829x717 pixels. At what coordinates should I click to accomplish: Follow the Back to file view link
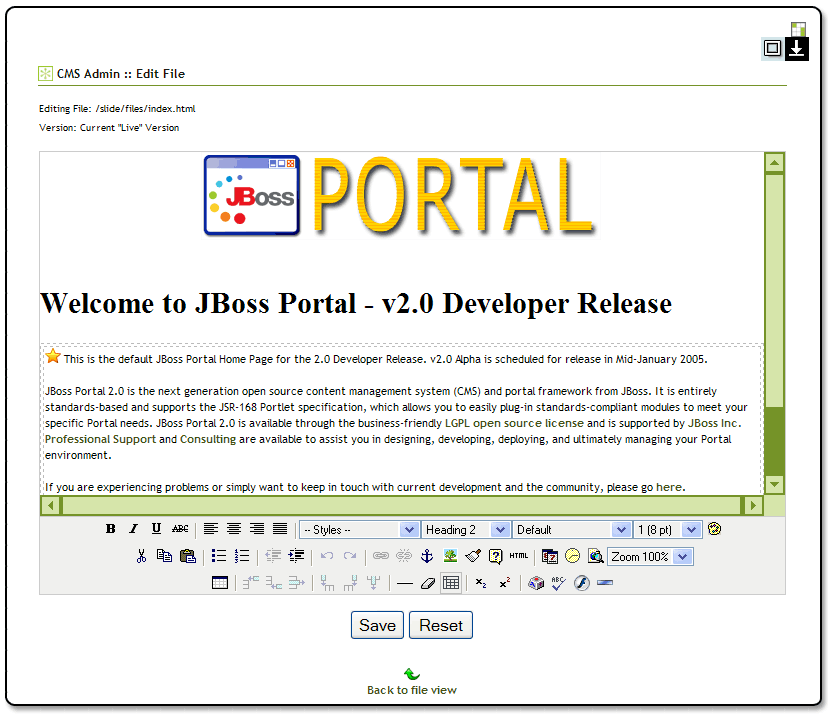[412, 690]
